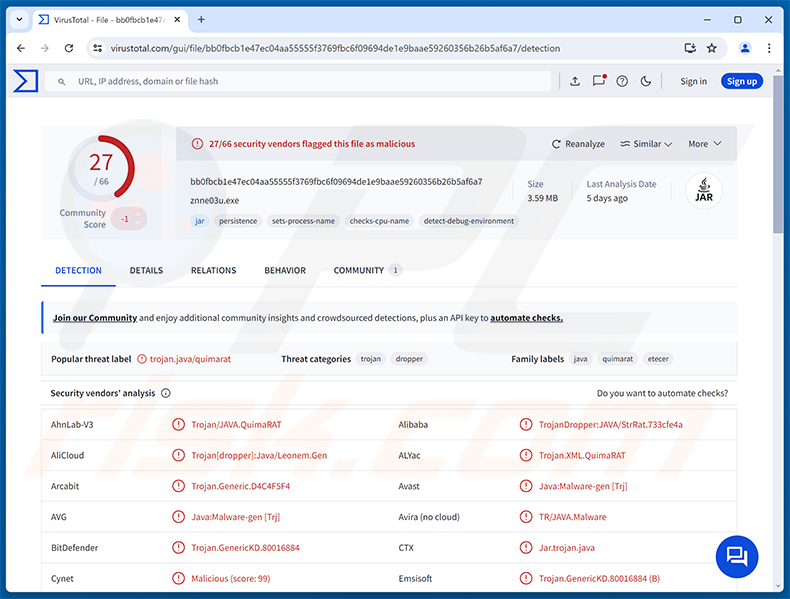Click the malicious warning icon in banner

point(197,144)
